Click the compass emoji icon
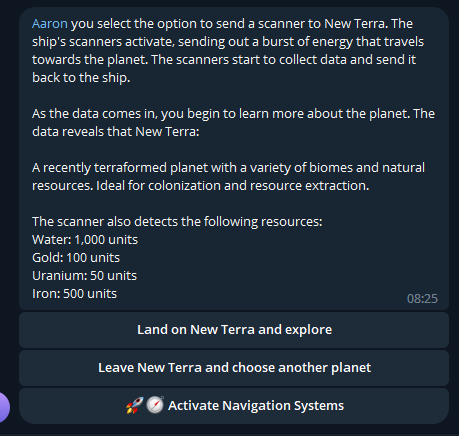The width and height of the screenshot is (459, 436). pyautogui.click(x=155, y=405)
